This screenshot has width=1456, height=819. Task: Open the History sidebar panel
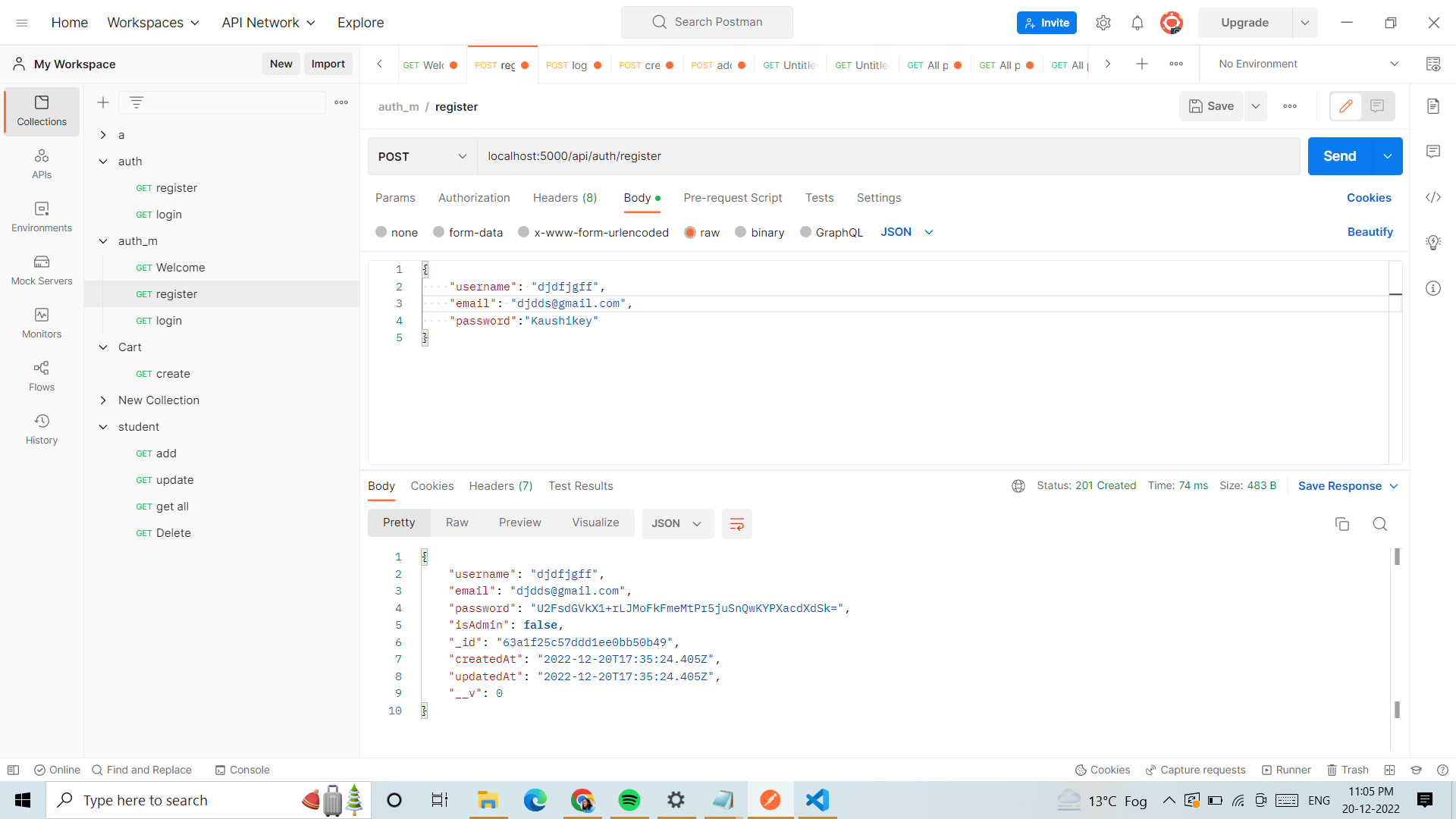[42, 430]
